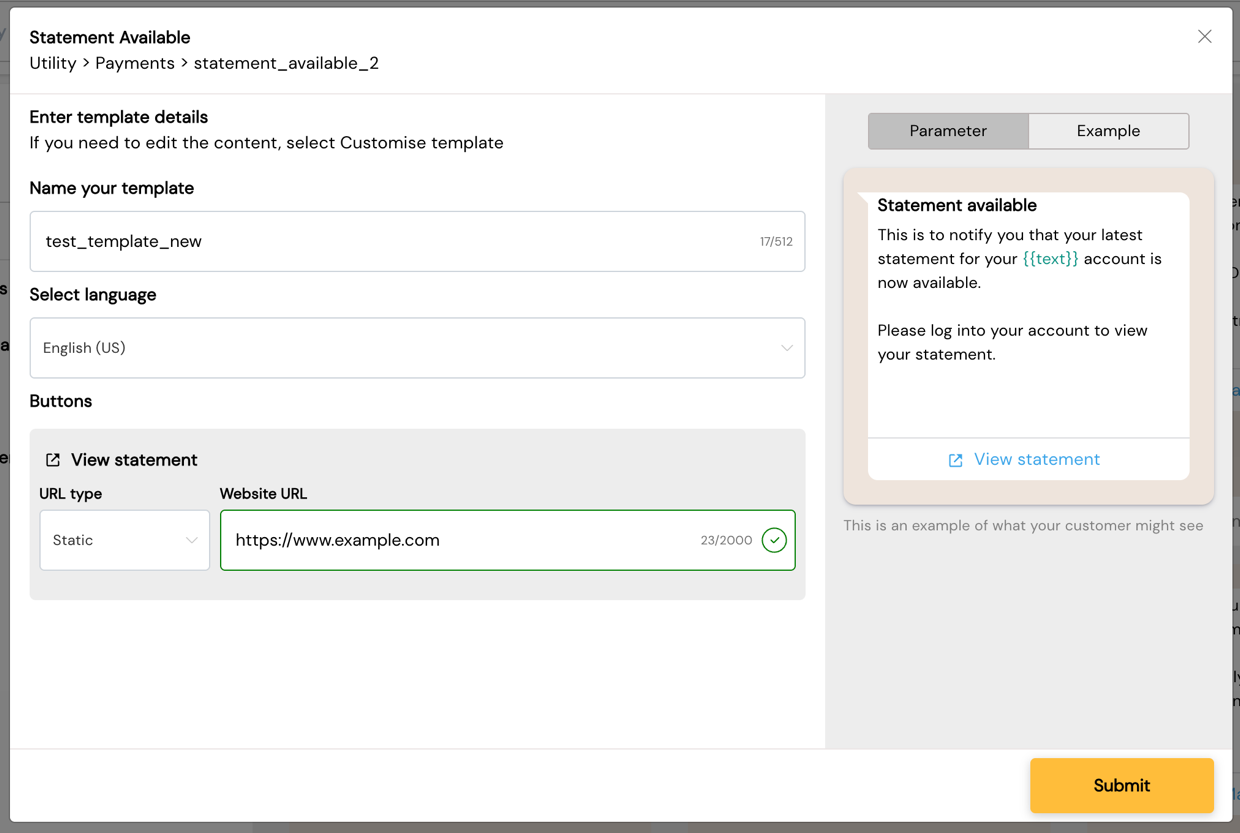The height and width of the screenshot is (833, 1240).
Task: Click the Buttons section label
Action: click(61, 401)
